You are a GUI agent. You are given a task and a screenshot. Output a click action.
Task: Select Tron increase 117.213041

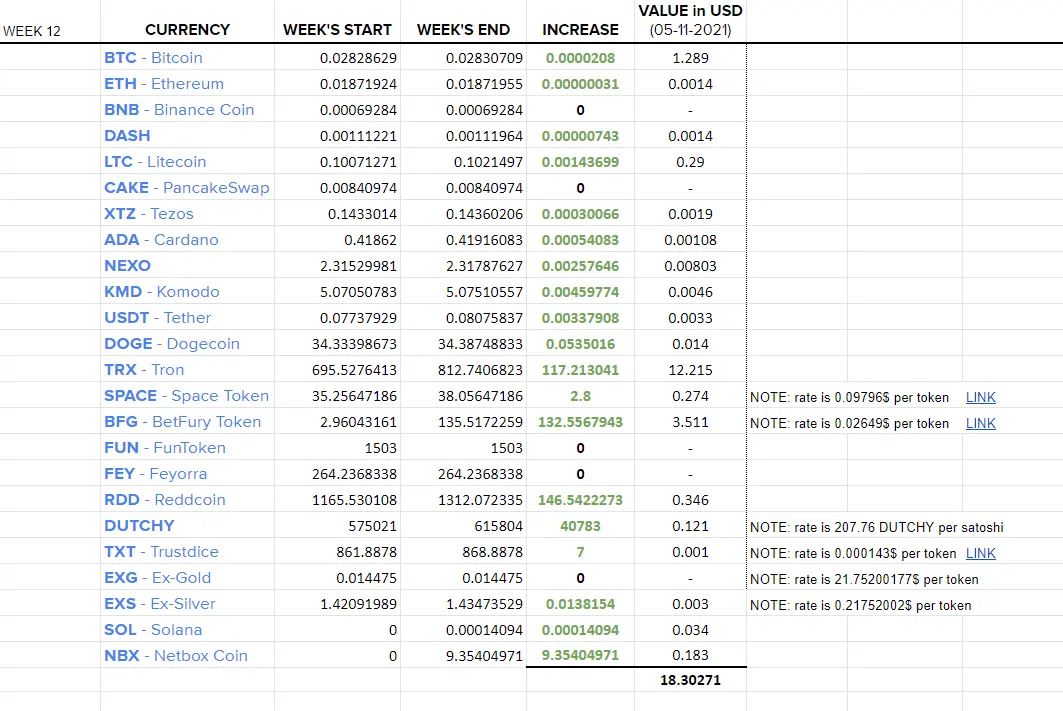(x=580, y=370)
